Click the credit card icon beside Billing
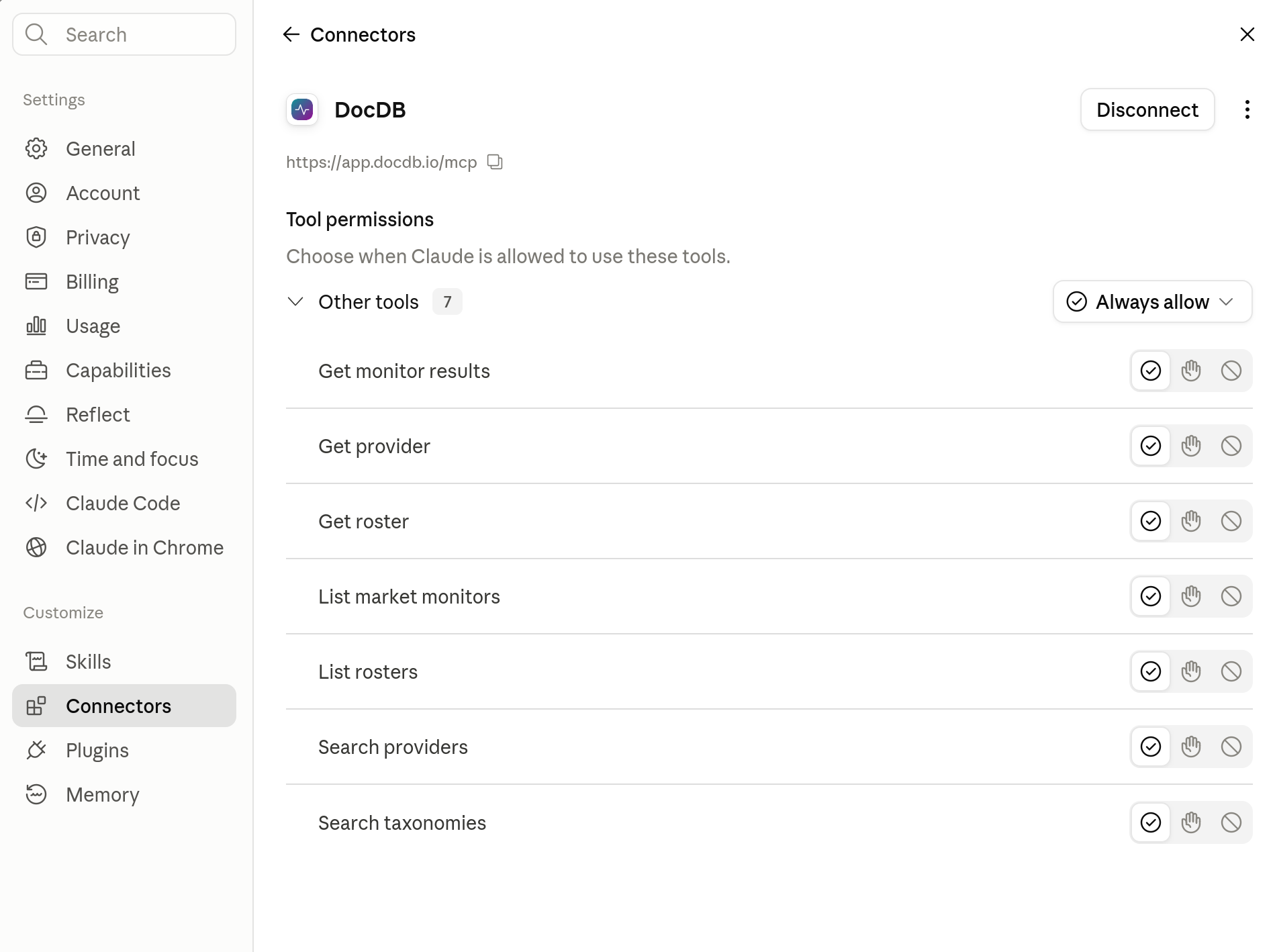1273x952 pixels. pos(36,281)
